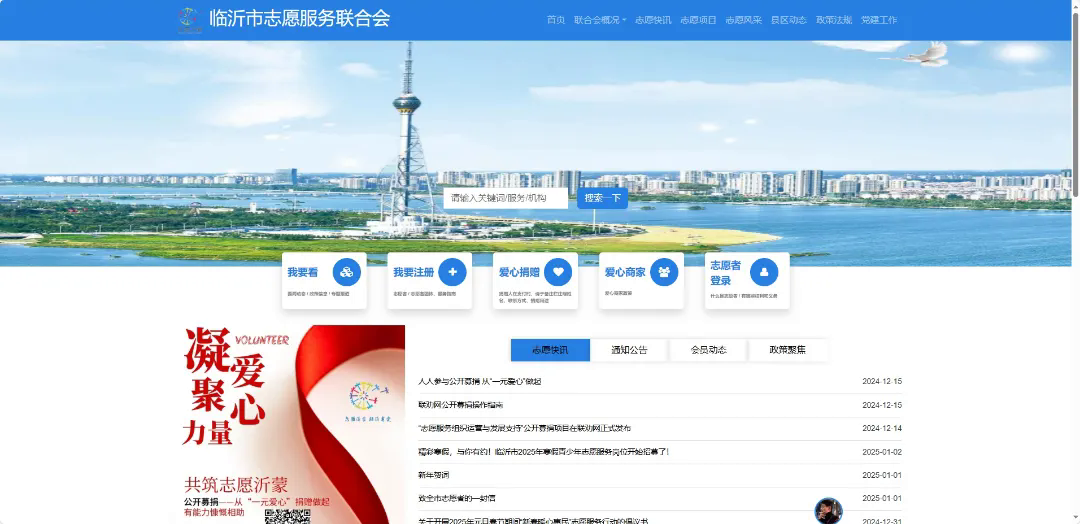Open article 联劝网公开募捐操作指南
1080x524 pixels.
[x=461, y=405]
